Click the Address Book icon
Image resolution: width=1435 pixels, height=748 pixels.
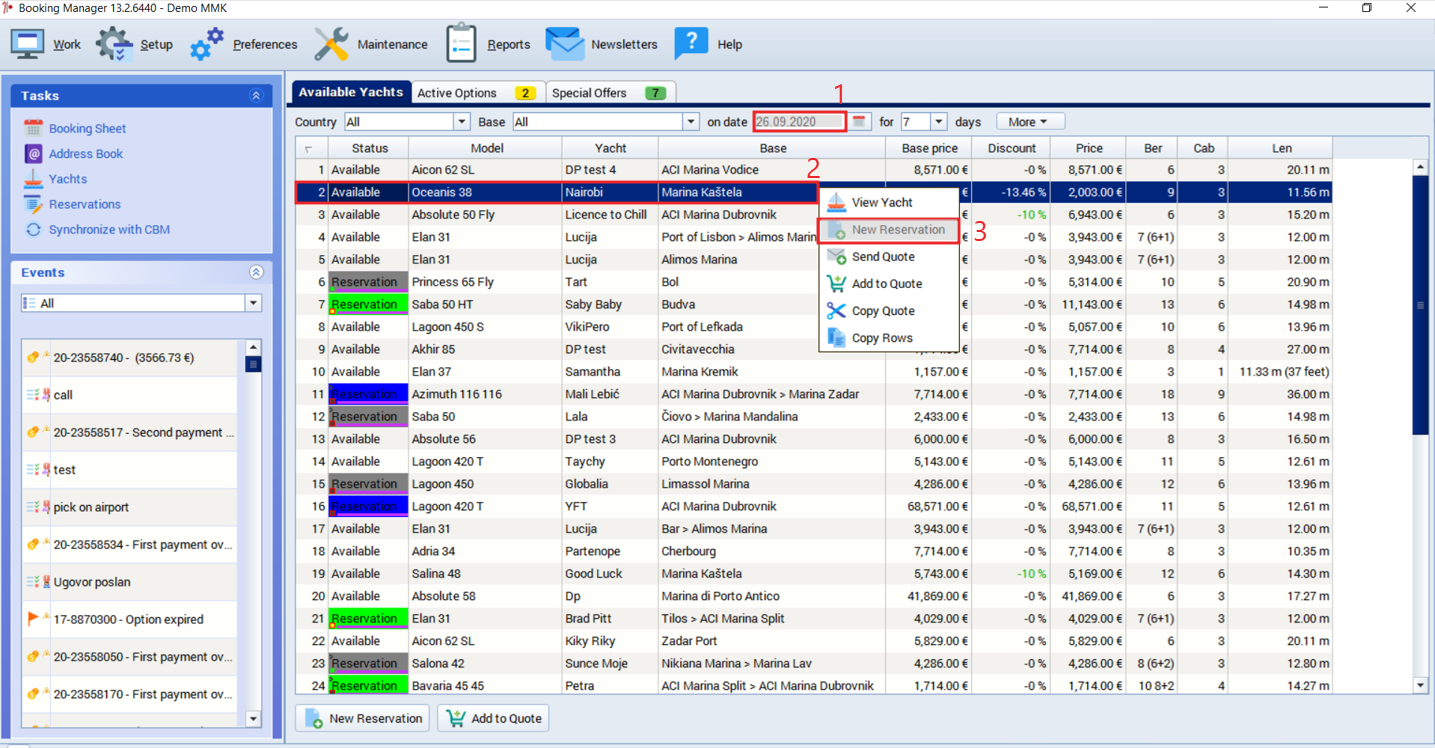pyautogui.click(x=33, y=153)
